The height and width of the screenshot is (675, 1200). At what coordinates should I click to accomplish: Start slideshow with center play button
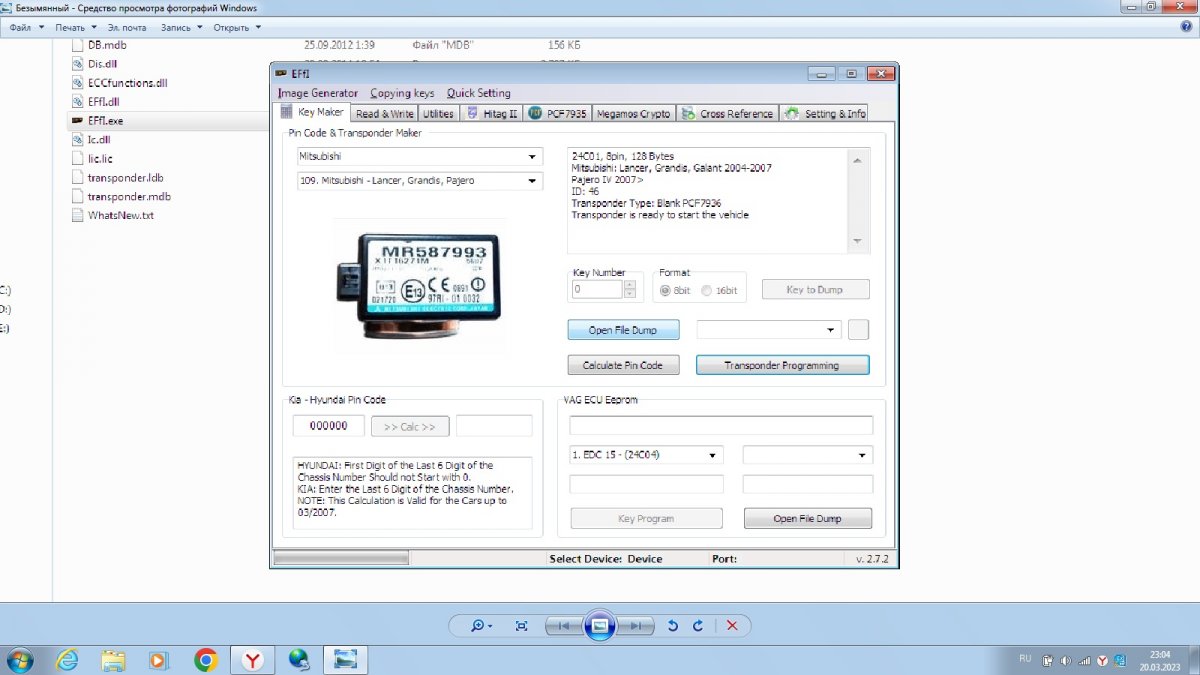[599, 626]
